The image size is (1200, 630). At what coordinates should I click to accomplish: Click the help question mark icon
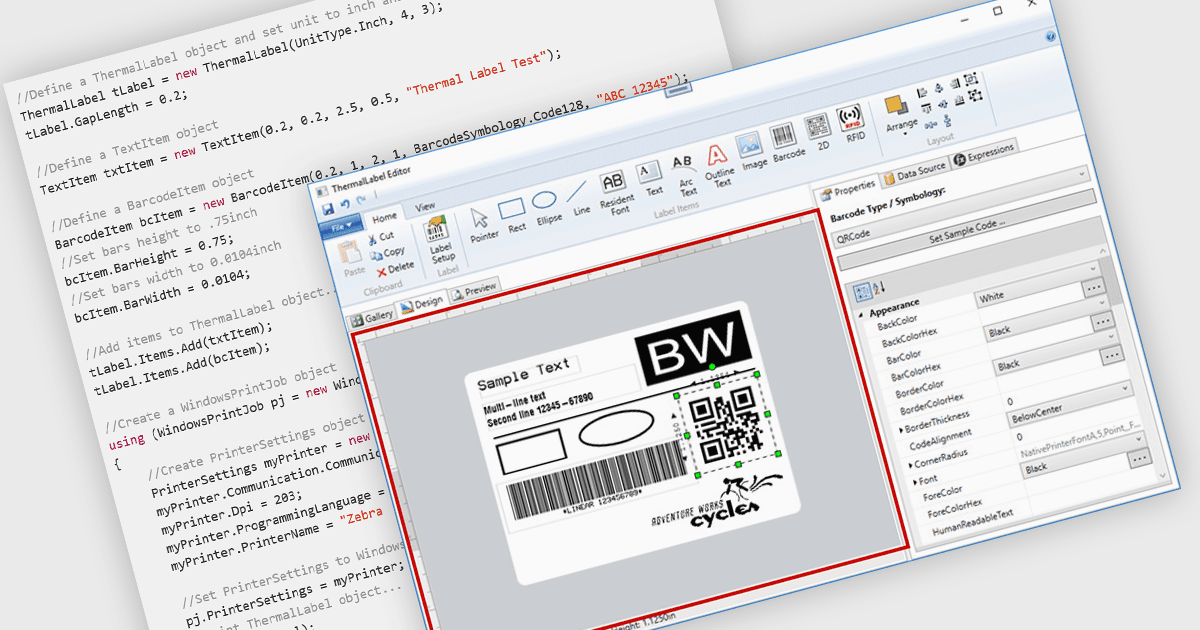(1051, 35)
